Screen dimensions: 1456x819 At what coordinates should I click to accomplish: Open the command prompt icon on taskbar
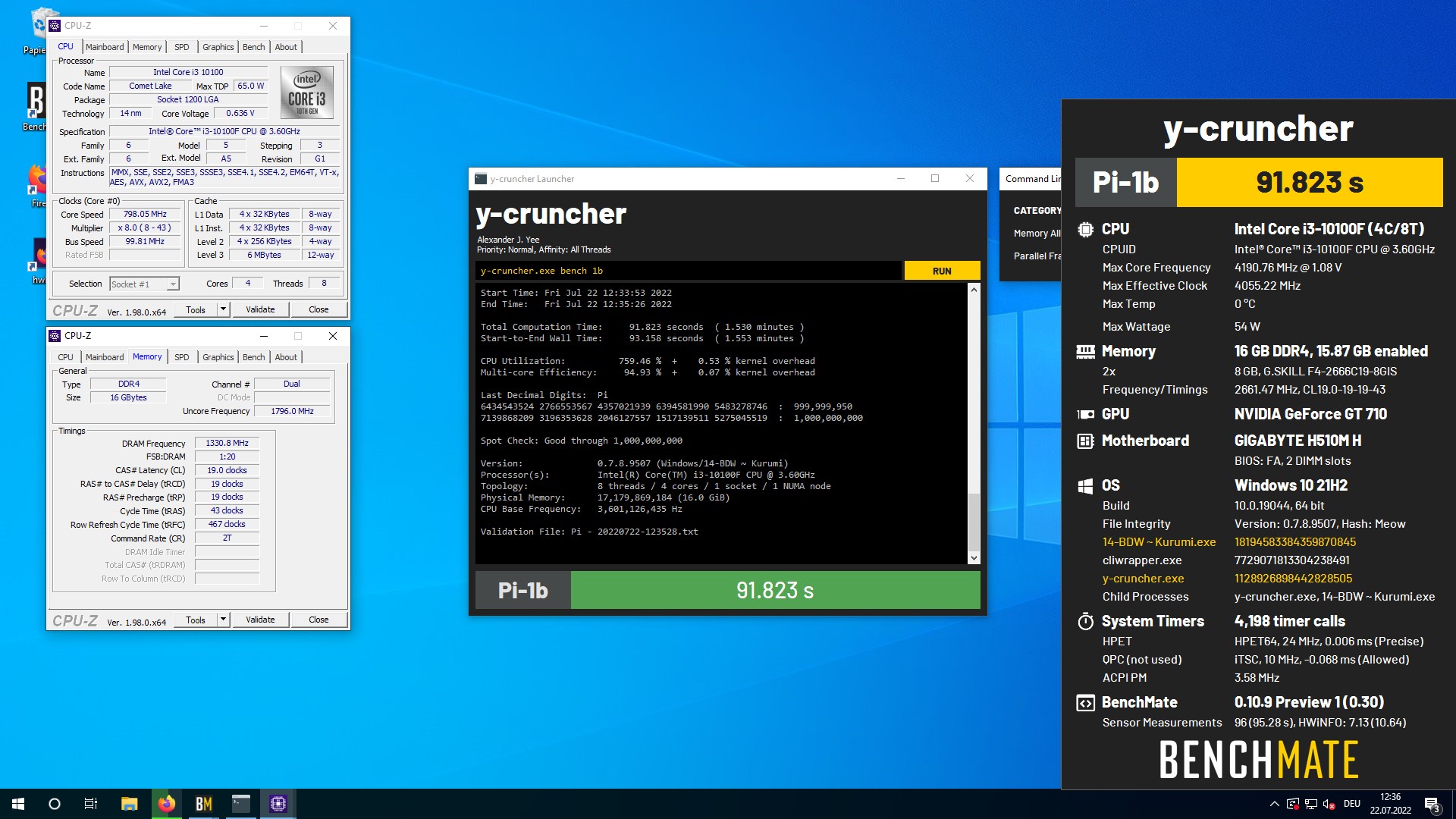(x=240, y=804)
